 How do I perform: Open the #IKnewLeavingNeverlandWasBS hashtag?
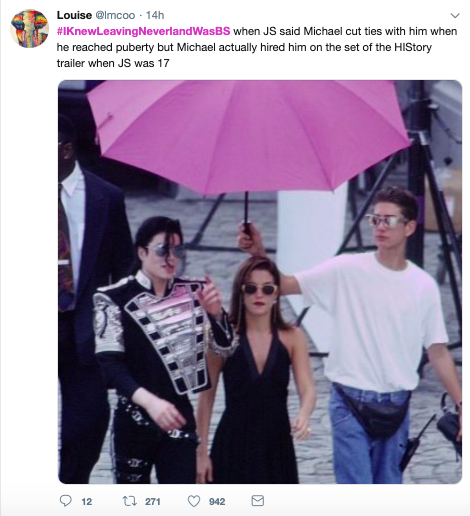coord(143,31)
